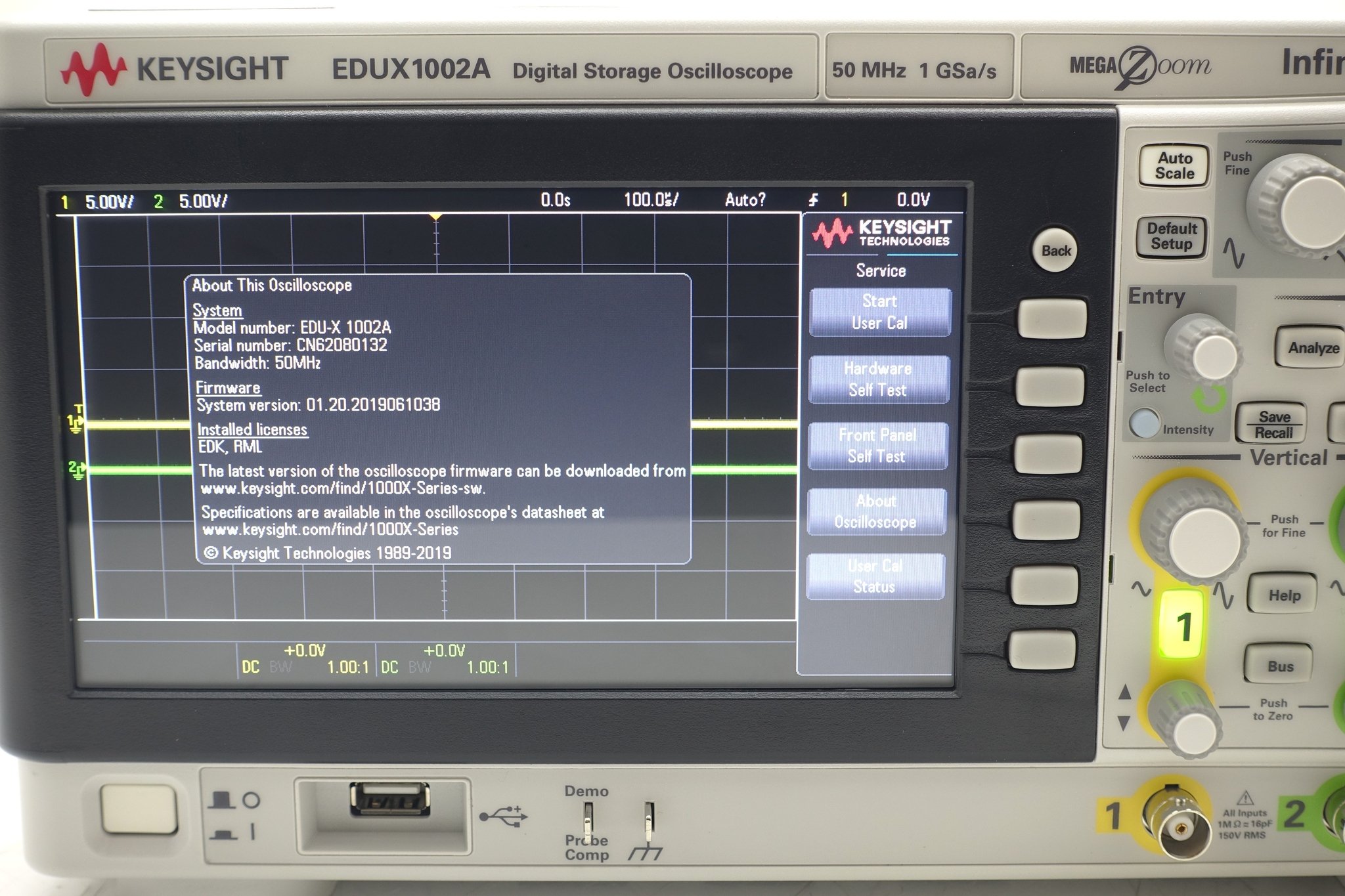Tap the down arrow beside position knob
This screenshot has width=1345, height=896.
[x=1124, y=723]
